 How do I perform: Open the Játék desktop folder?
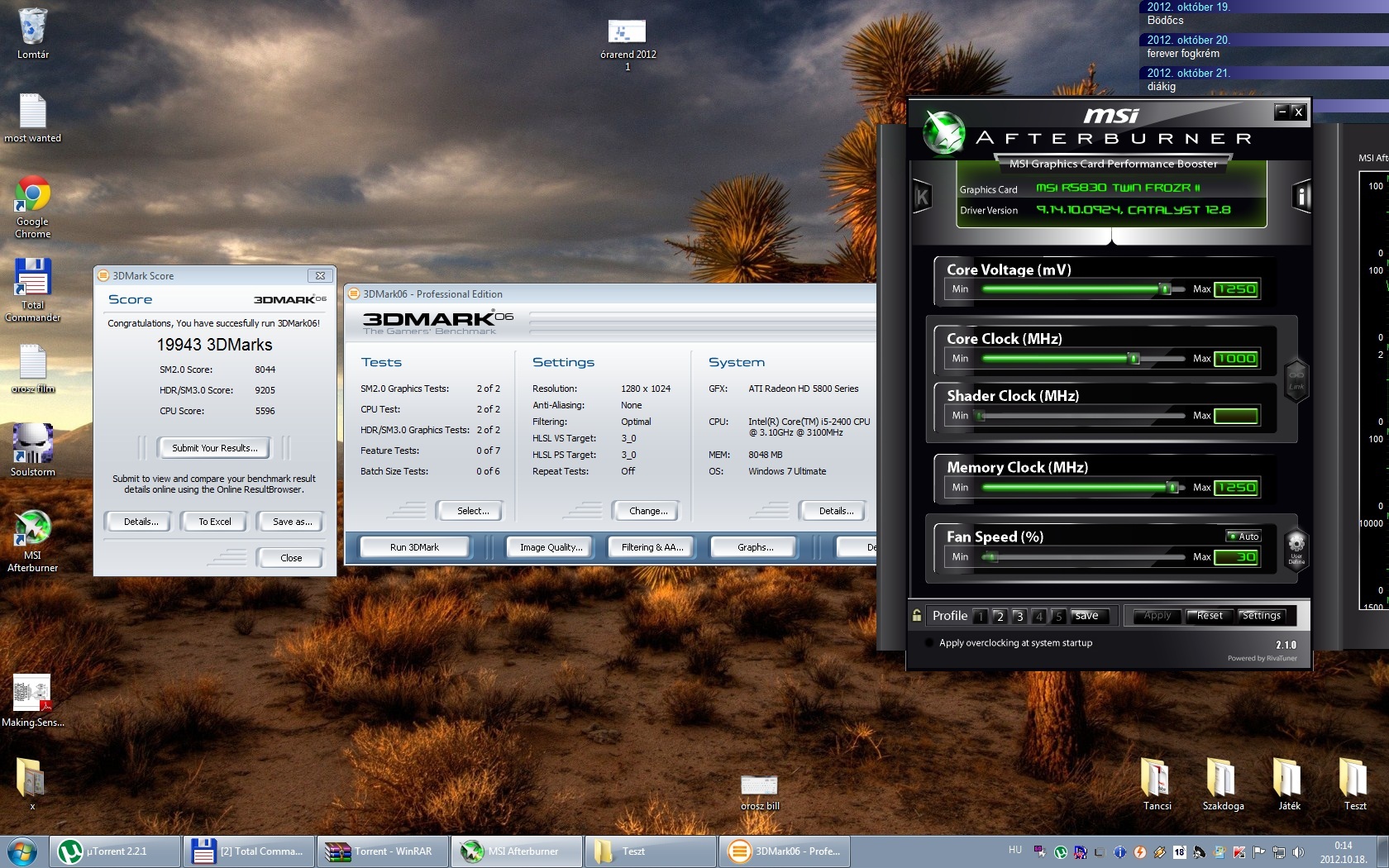coord(1288,783)
